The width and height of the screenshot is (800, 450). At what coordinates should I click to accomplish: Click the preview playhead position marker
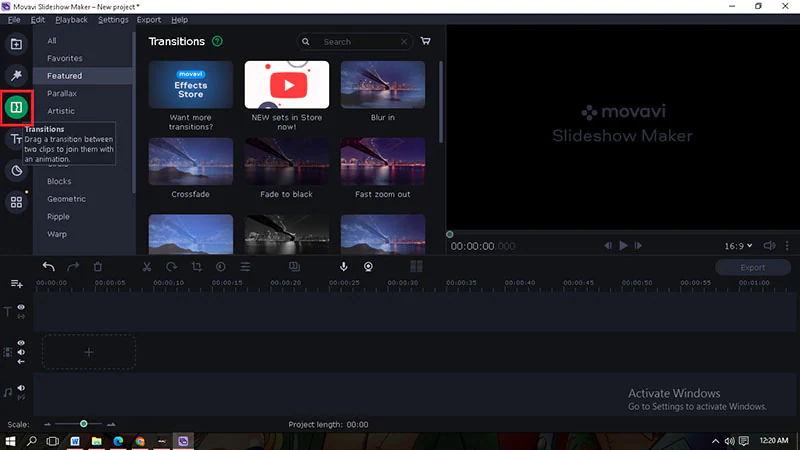pyautogui.click(x=449, y=235)
